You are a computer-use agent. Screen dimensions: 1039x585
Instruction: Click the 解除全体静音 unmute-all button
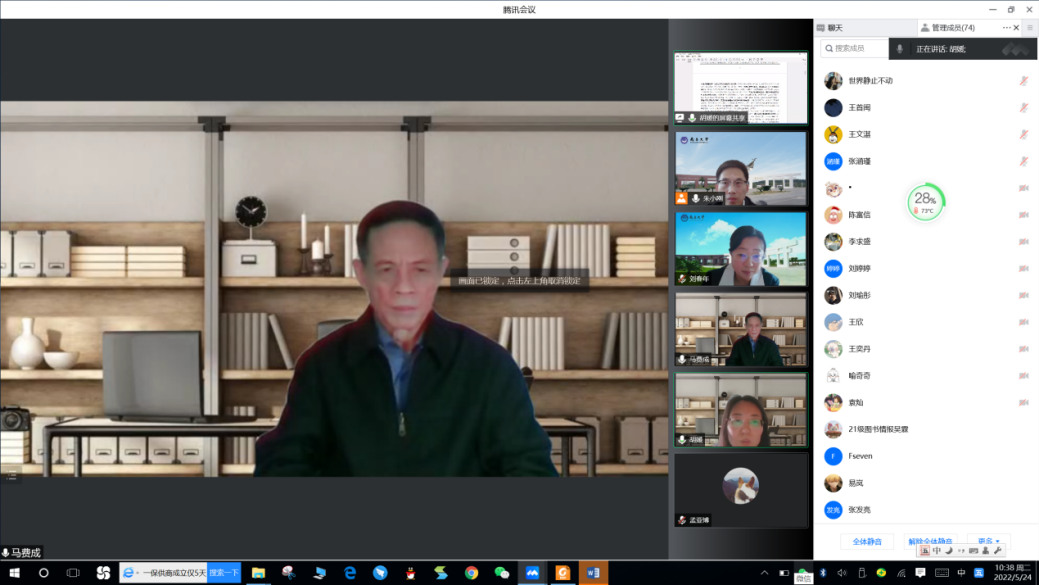[930, 541]
